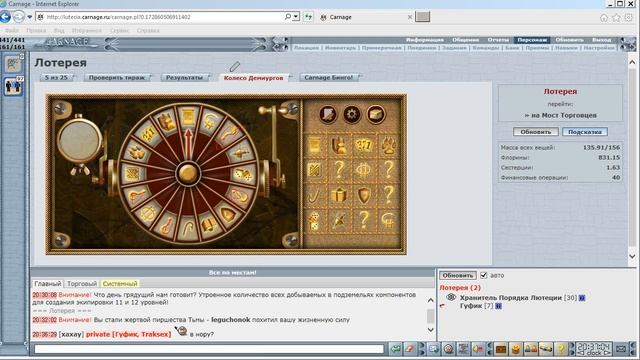Open the gear settings icon in wheel panel
Image resolution: width=640 pixels, height=360 pixels.
pos(351,114)
